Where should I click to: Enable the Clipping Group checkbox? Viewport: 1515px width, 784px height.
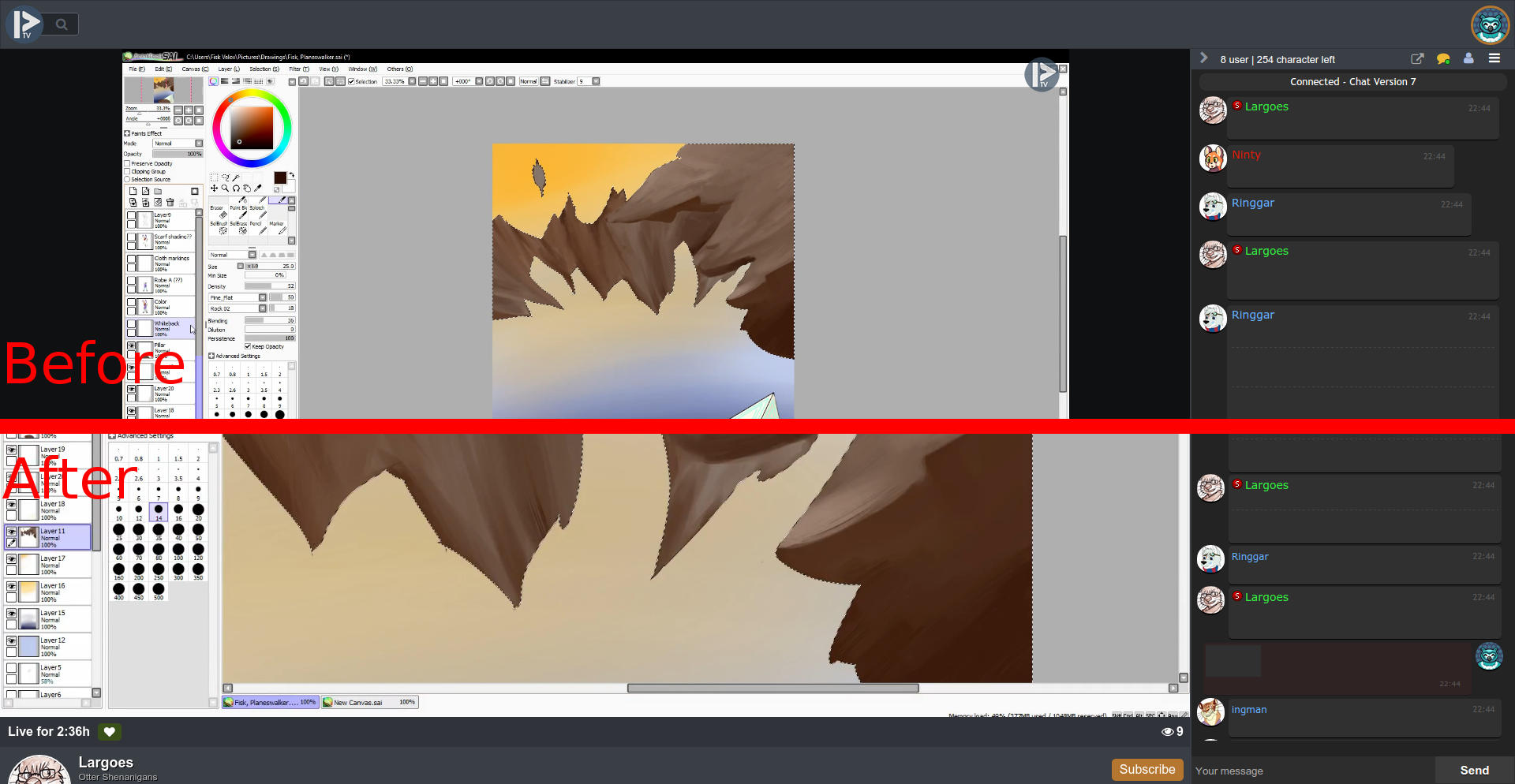[x=127, y=171]
